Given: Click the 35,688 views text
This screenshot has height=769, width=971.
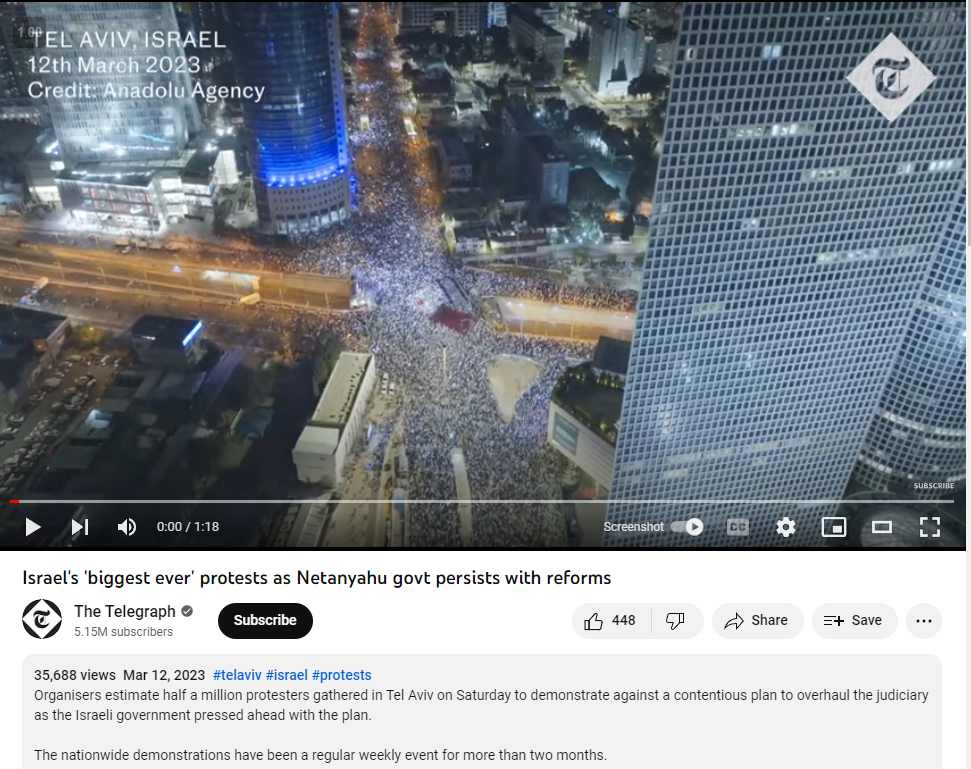Looking at the screenshot, I should coord(75,675).
